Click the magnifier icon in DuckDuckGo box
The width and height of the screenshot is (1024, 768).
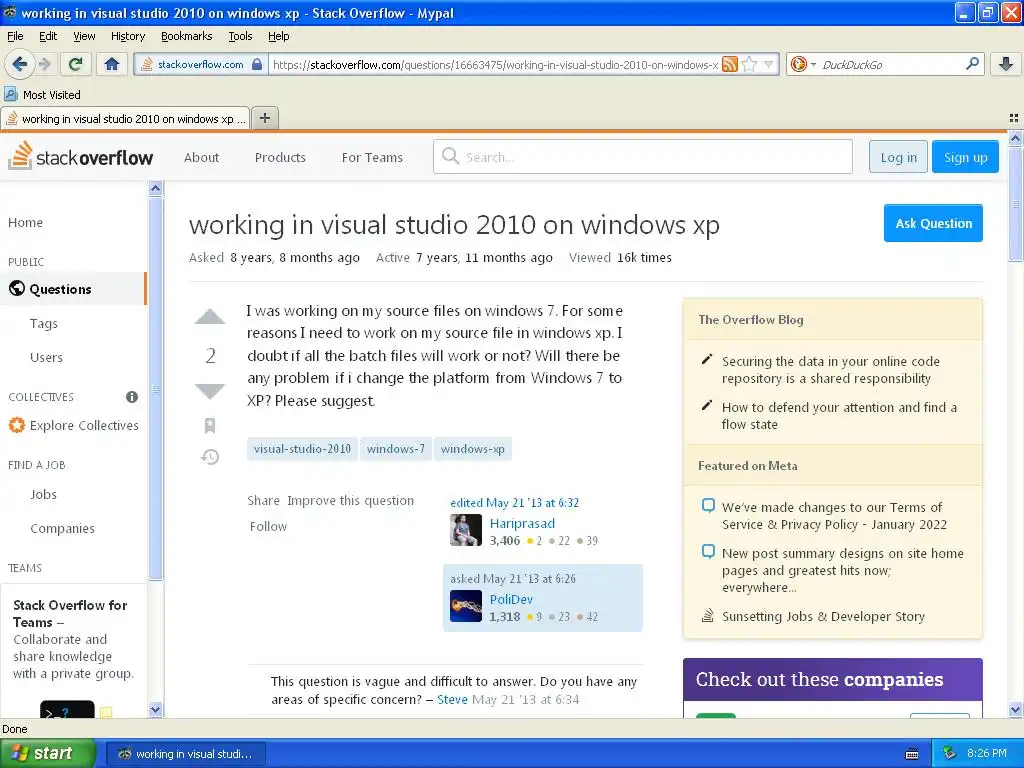[x=972, y=63]
